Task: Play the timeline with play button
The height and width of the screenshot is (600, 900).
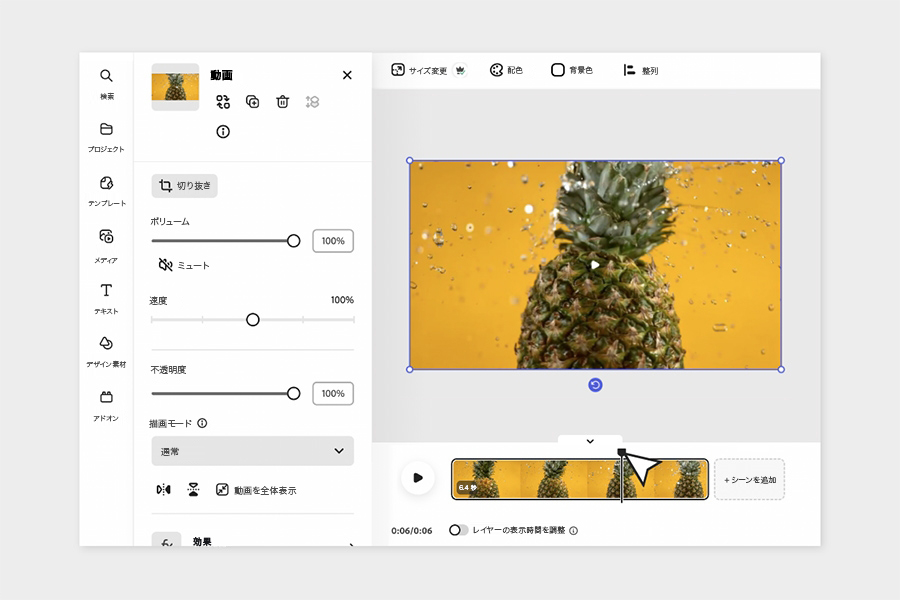Action: click(x=418, y=478)
